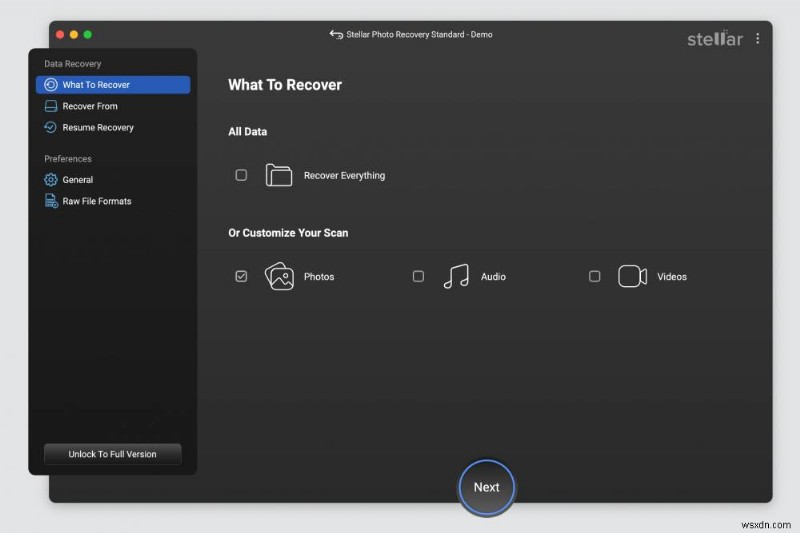The width and height of the screenshot is (800, 533).
Task: Click the Audio music note icon
Action: tap(456, 276)
